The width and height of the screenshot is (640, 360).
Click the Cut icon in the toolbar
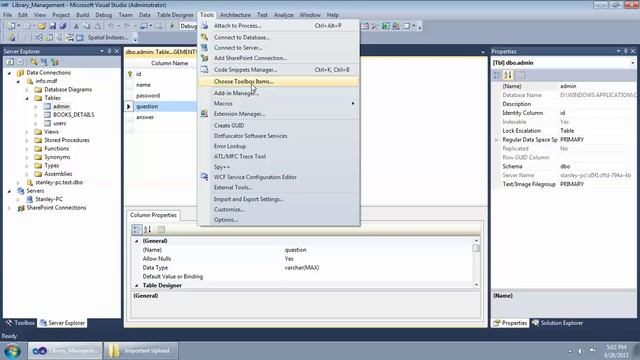tap(76, 26)
